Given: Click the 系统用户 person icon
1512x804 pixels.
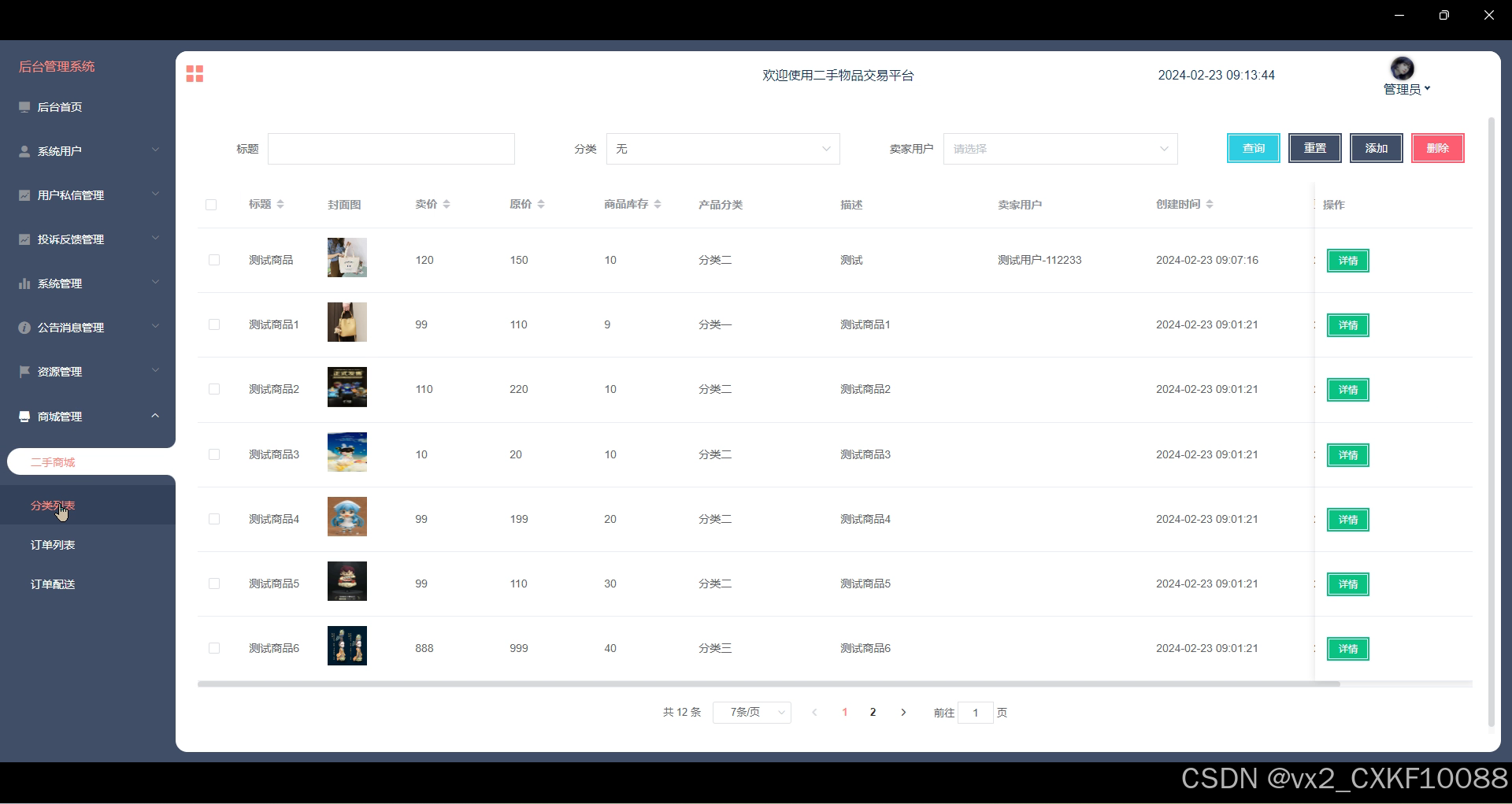Looking at the screenshot, I should tap(24, 151).
